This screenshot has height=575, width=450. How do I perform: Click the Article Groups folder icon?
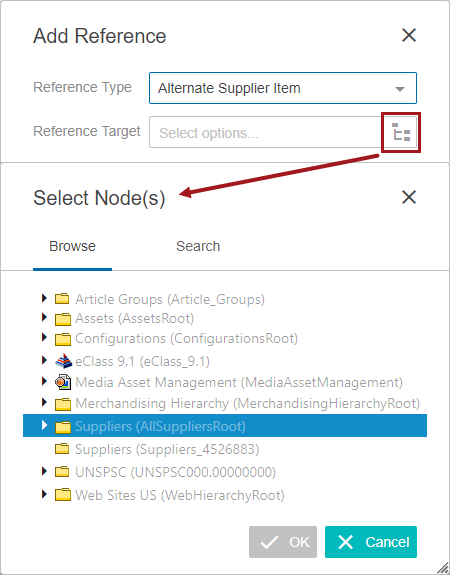tap(62, 299)
